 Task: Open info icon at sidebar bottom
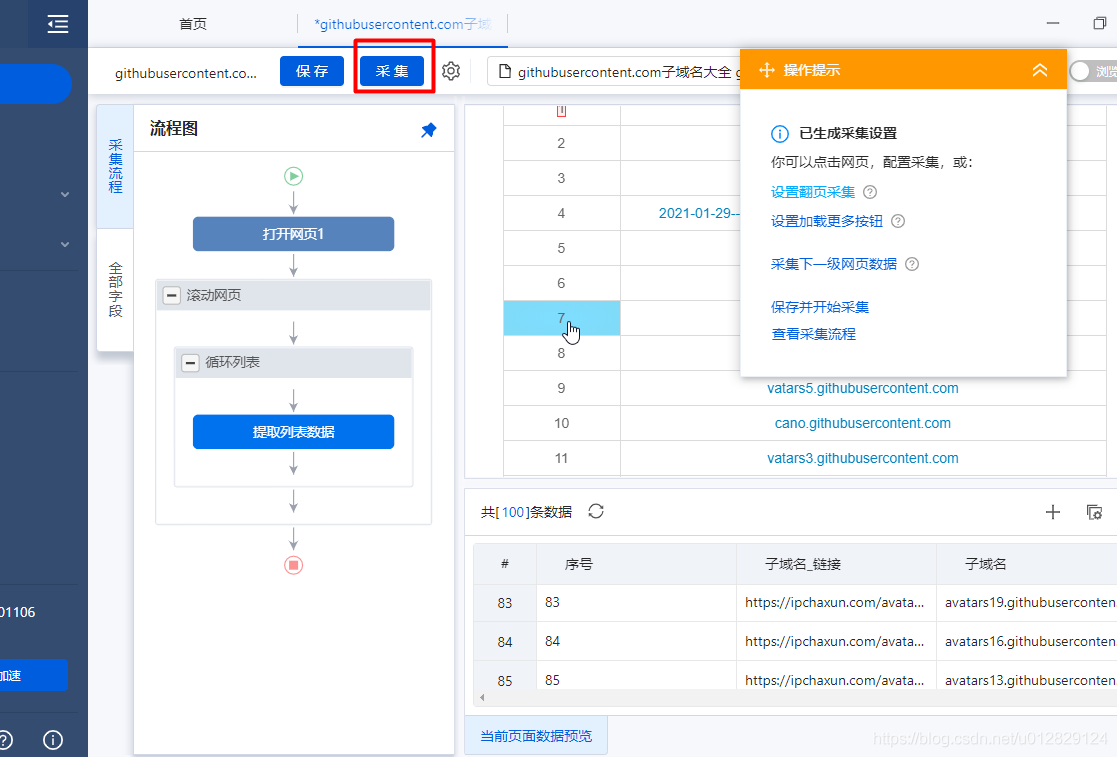(53, 740)
